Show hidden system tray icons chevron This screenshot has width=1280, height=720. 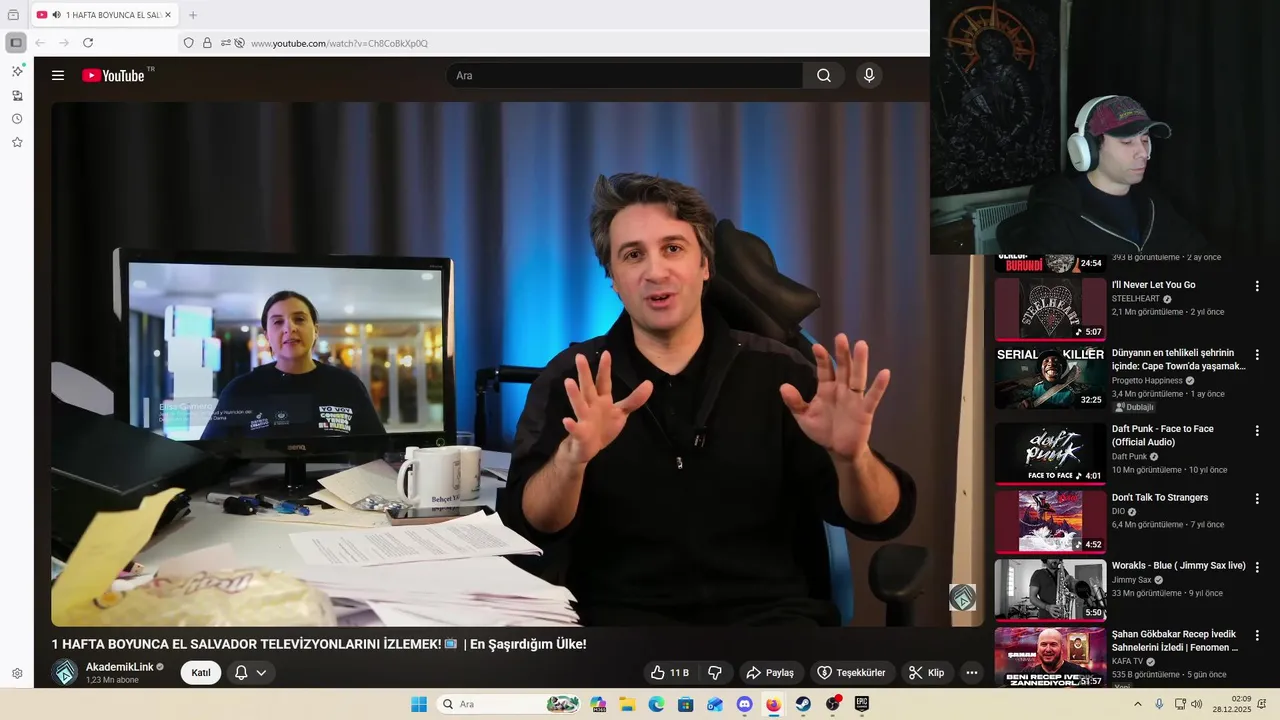coord(1137,704)
